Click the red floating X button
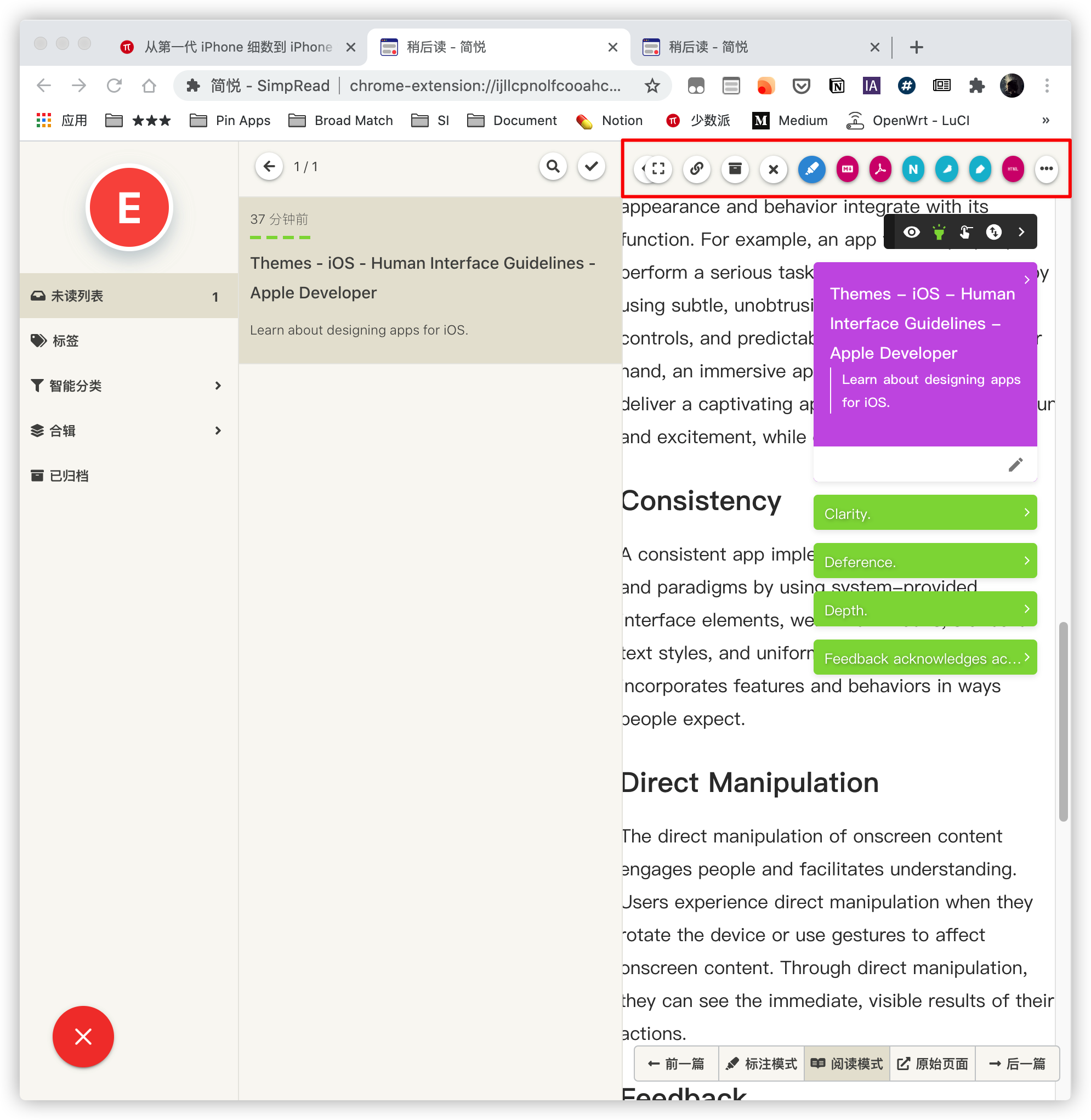The width and height of the screenshot is (1091, 1120). pyautogui.click(x=83, y=1037)
